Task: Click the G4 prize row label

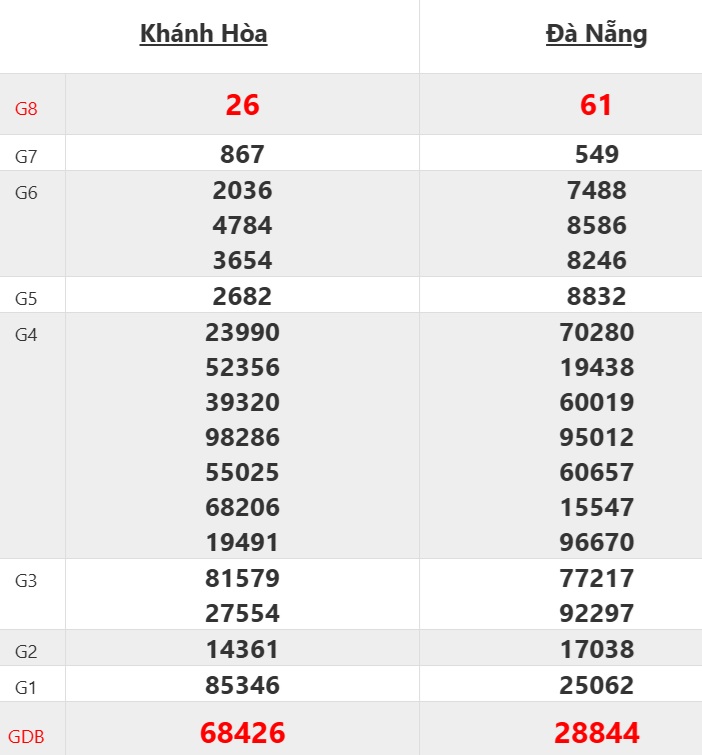Action: pyautogui.click(x=26, y=335)
